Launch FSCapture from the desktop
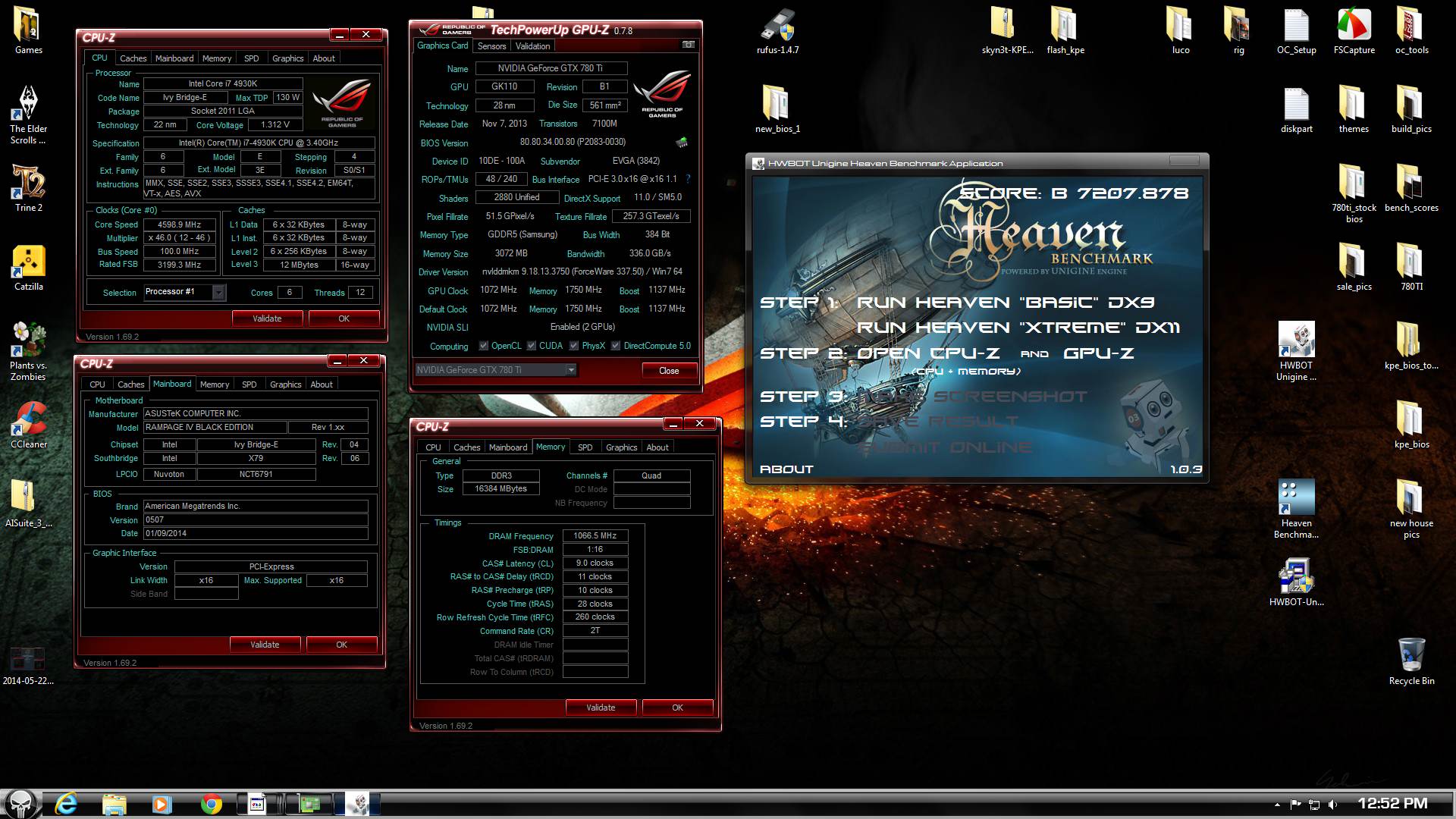The height and width of the screenshot is (819, 1456). click(x=1354, y=30)
